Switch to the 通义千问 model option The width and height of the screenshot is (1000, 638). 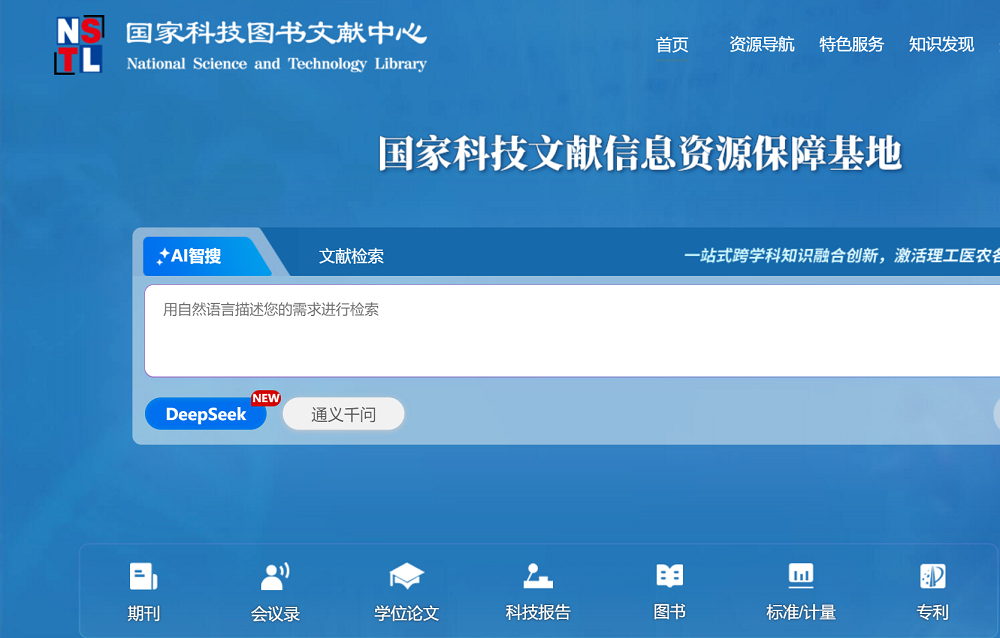[x=343, y=414]
